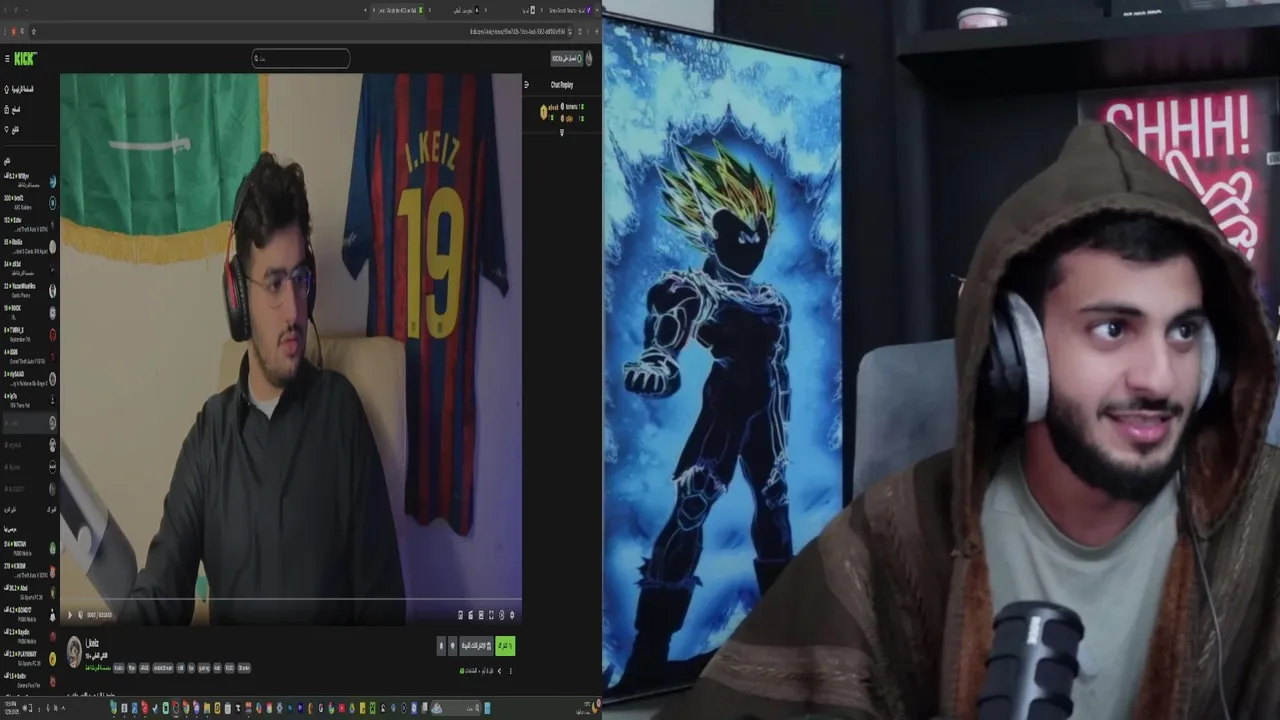
Task: Click the first stream tag chip
Action: pos(119,667)
